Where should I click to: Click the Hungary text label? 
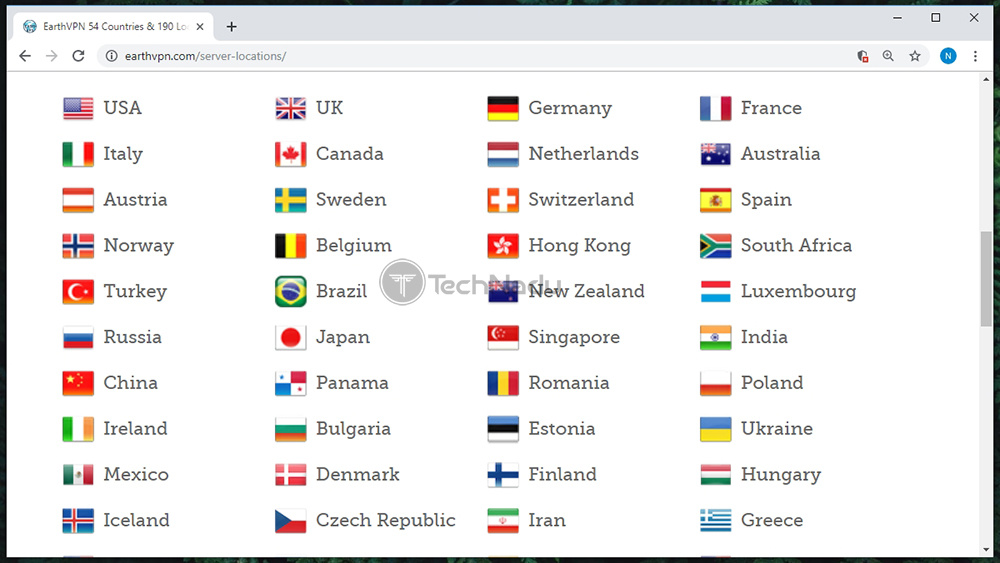781,475
